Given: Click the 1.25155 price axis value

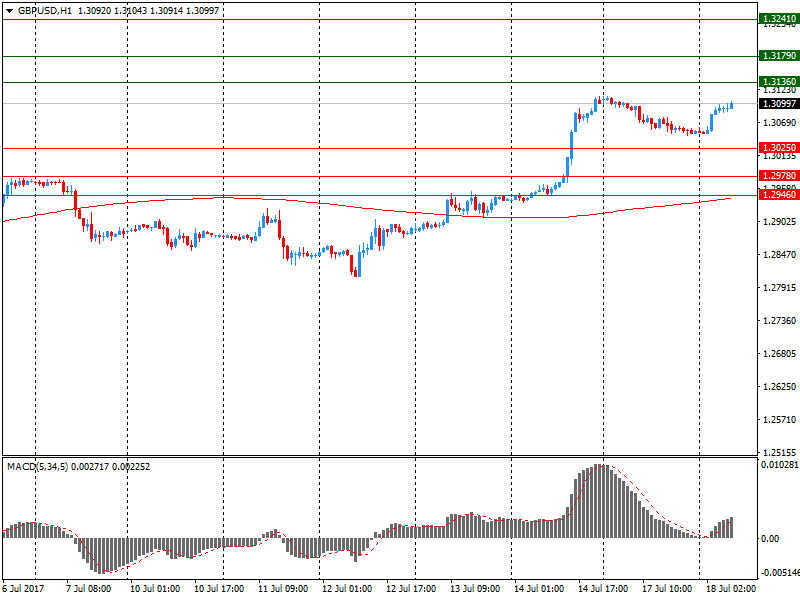Looking at the screenshot, I should coord(780,452).
